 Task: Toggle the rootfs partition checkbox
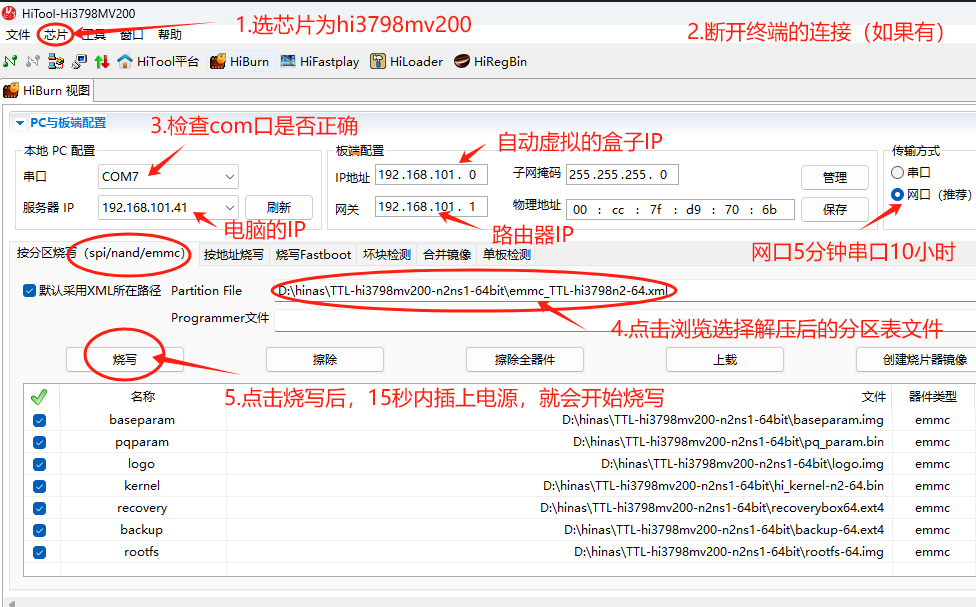coord(40,552)
